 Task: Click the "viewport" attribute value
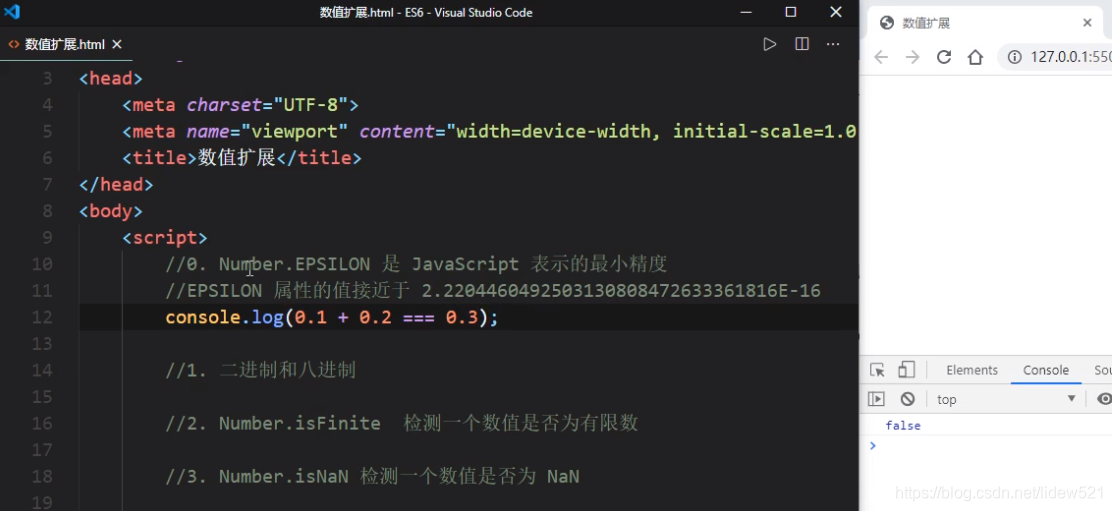click(x=294, y=131)
